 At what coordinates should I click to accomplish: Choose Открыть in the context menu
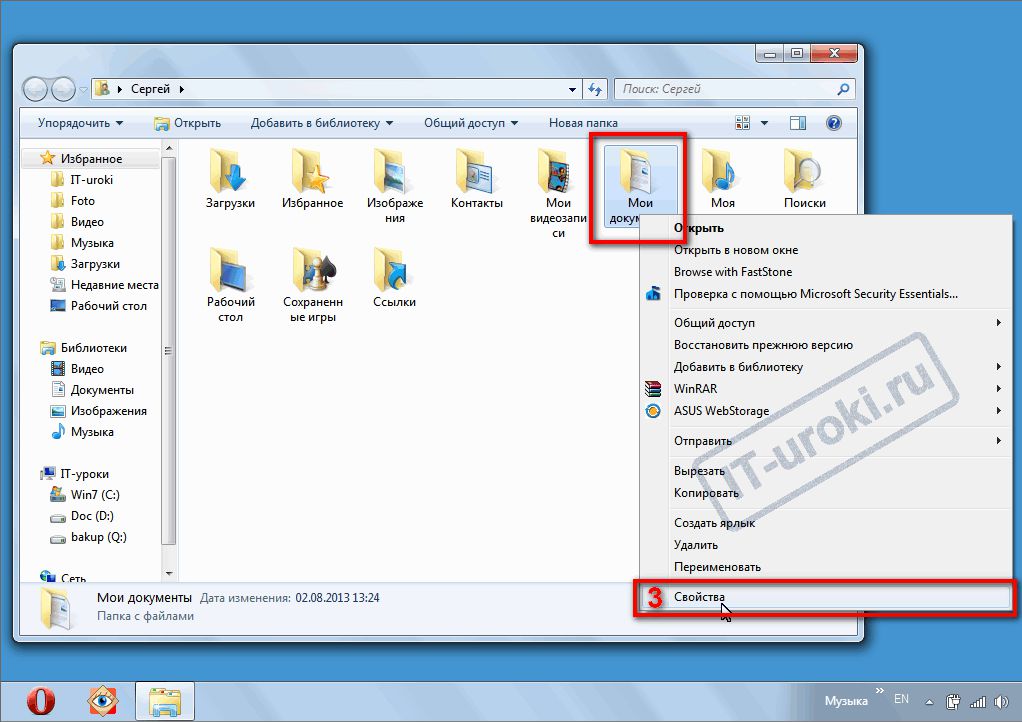[x=826, y=228]
